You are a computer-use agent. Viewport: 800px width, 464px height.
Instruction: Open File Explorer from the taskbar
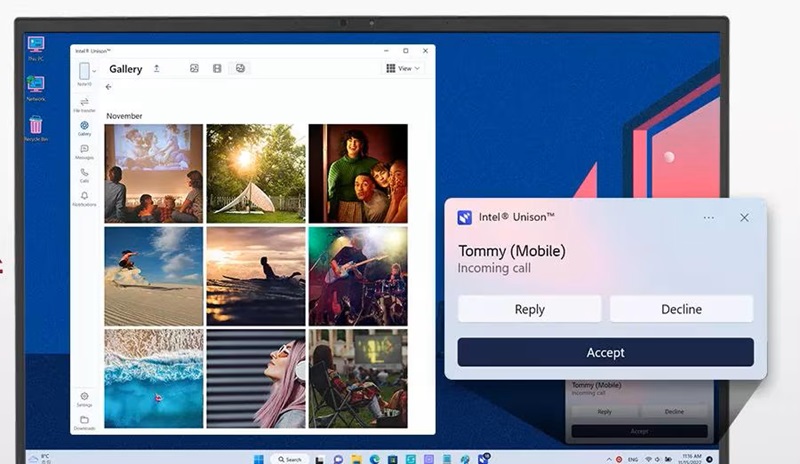click(x=356, y=459)
